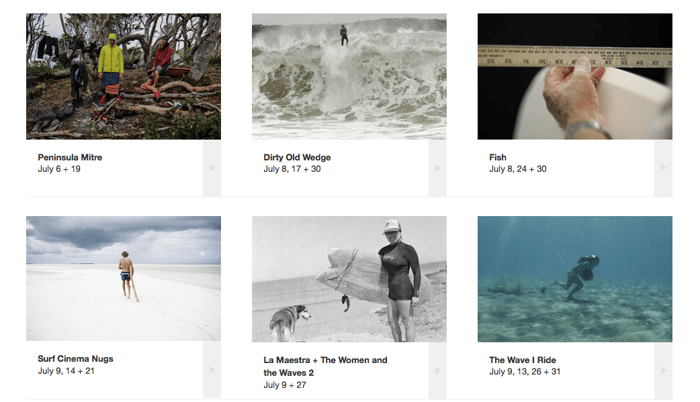Image resolution: width=700 pixels, height=402 pixels.
Task: Click the arrow icon next to Fish
Action: [663, 168]
